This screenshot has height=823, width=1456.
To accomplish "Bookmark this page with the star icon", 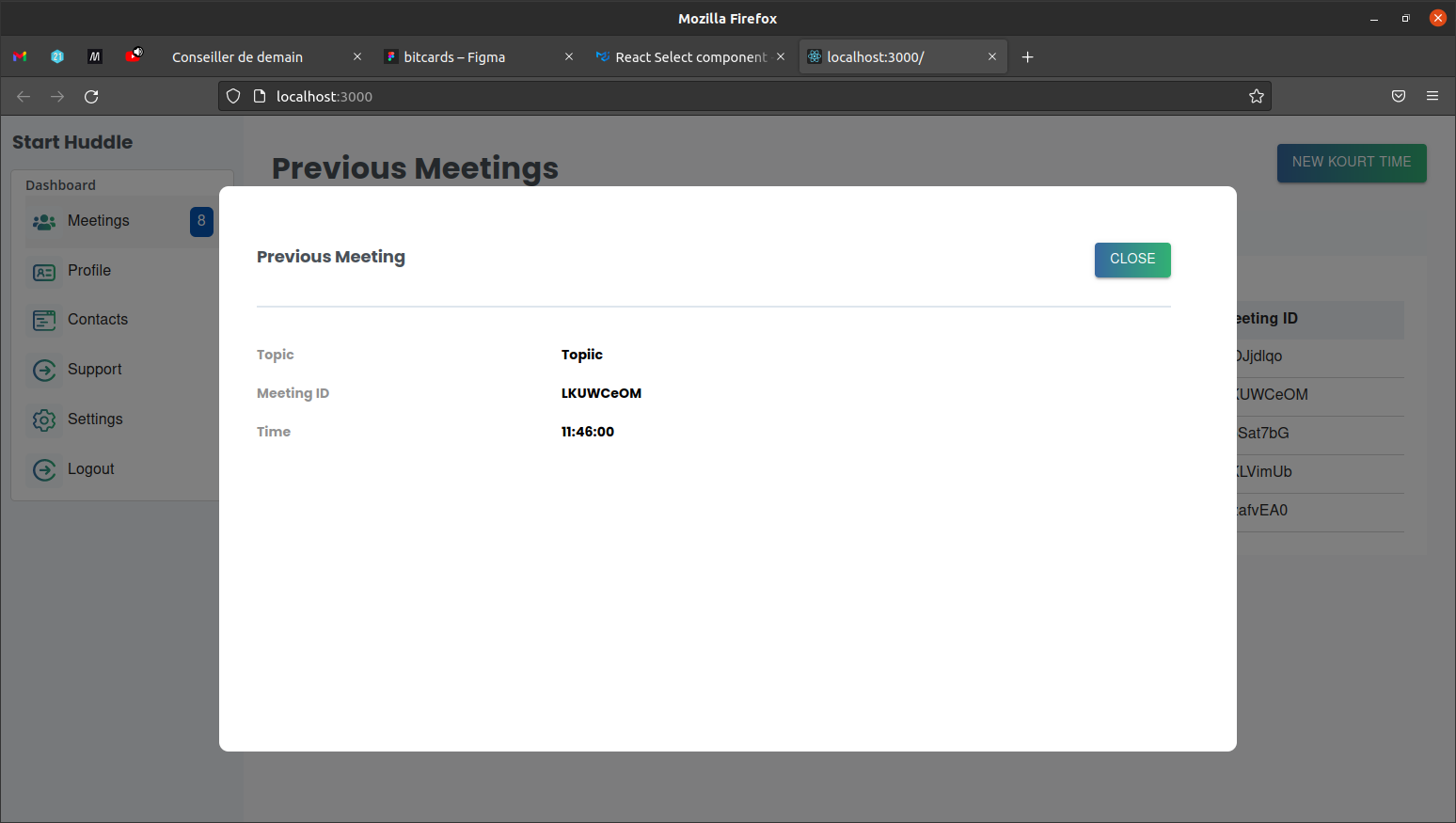I will pos(1256,97).
